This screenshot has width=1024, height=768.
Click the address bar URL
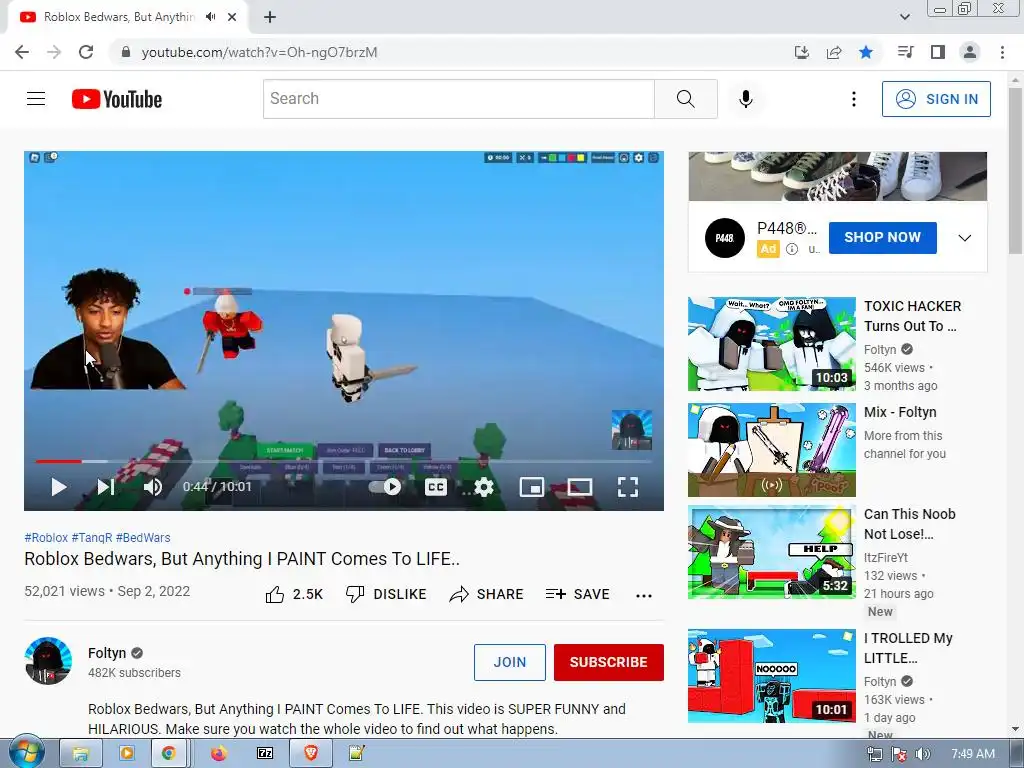[259, 52]
